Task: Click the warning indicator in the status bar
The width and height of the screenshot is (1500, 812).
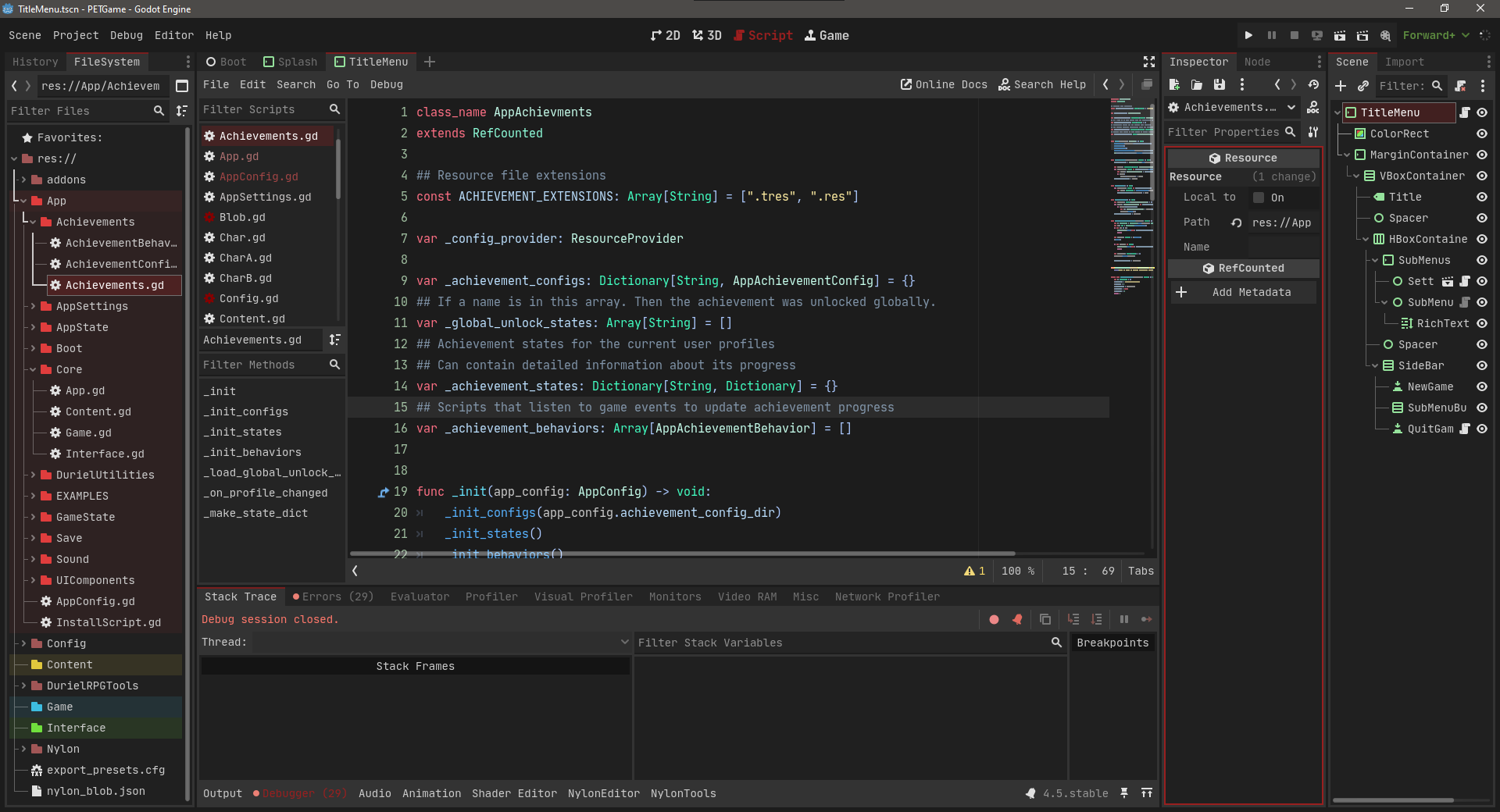Action: (x=973, y=571)
